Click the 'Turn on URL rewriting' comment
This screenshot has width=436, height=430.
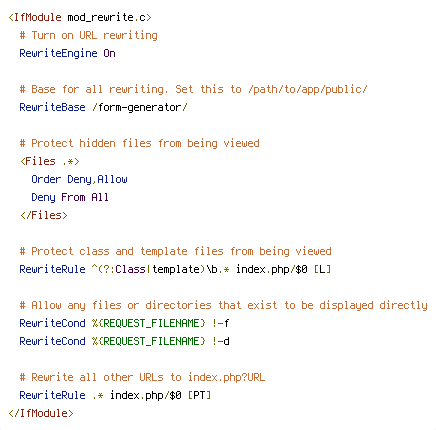click(88, 35)
